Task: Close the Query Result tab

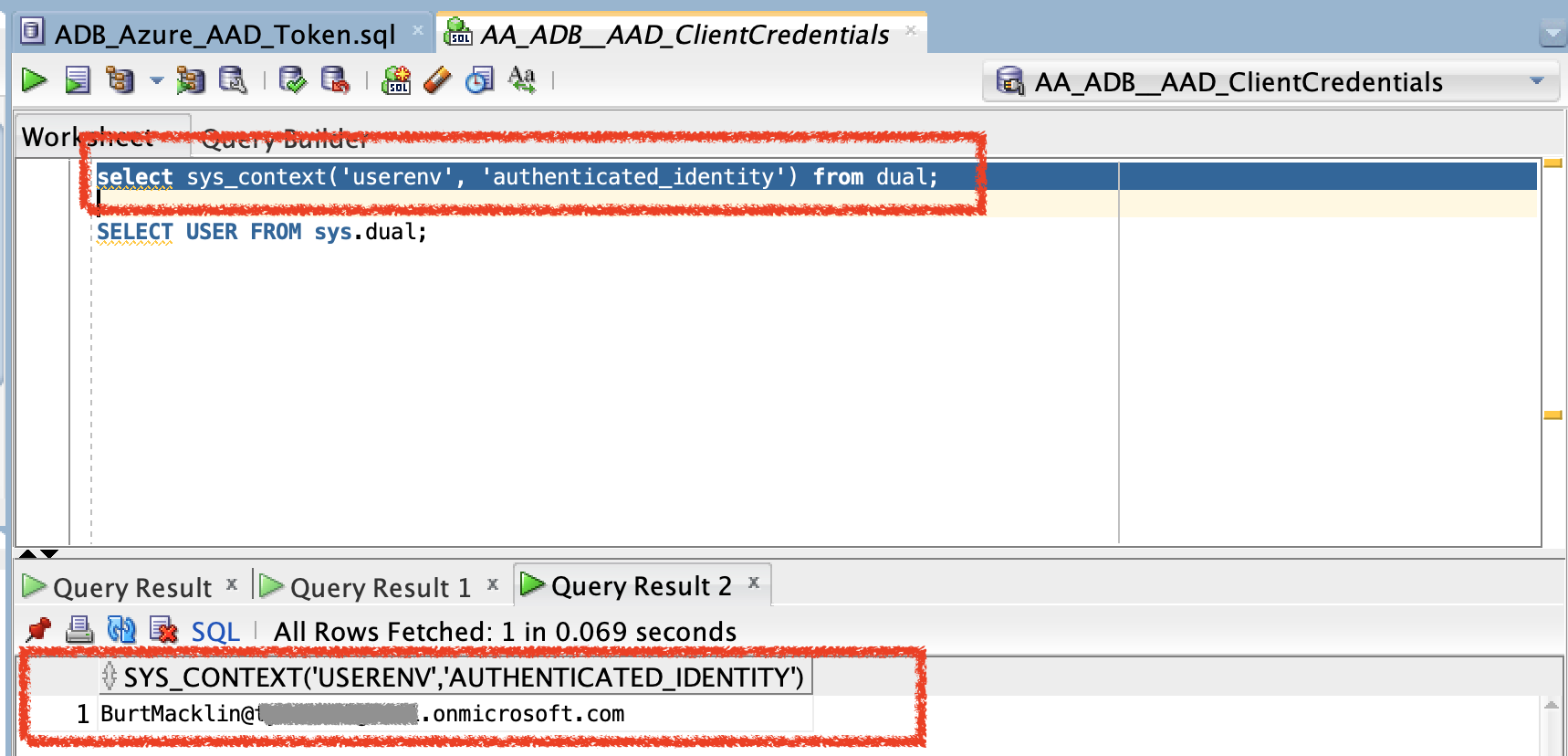Action: point(232,583)
